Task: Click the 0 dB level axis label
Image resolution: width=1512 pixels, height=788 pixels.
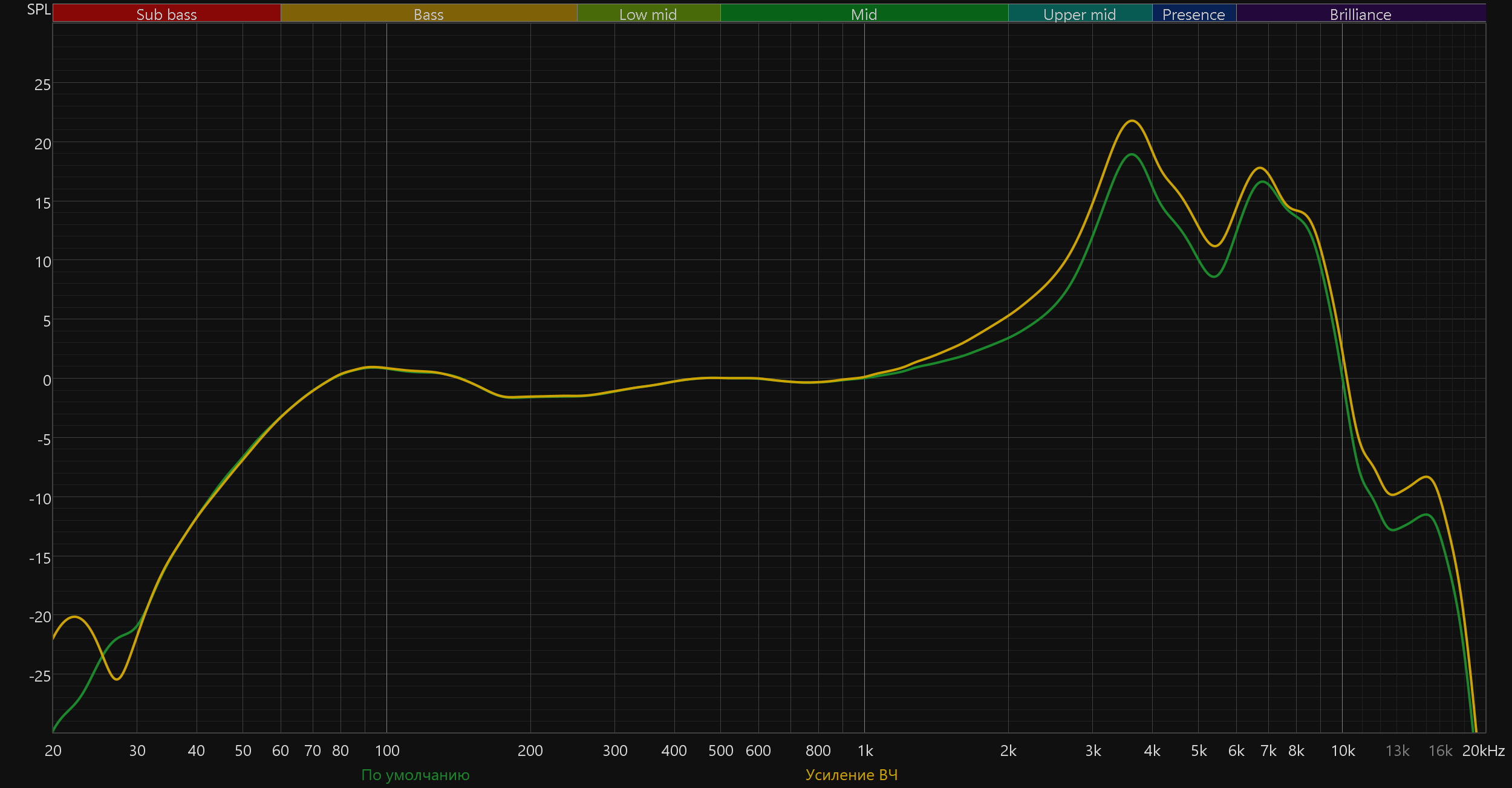Action: pyautogui.click(x=47, y=380)
